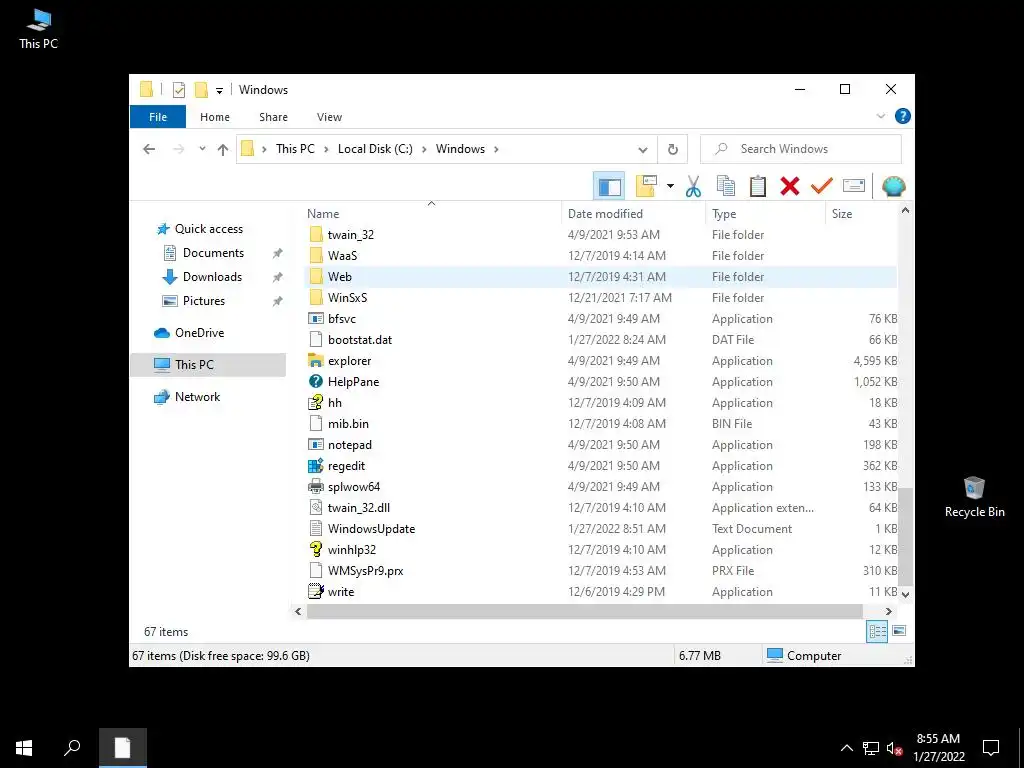1024x768 pixels.
Task: Click the Refresh button
Action: click(673, 150)
